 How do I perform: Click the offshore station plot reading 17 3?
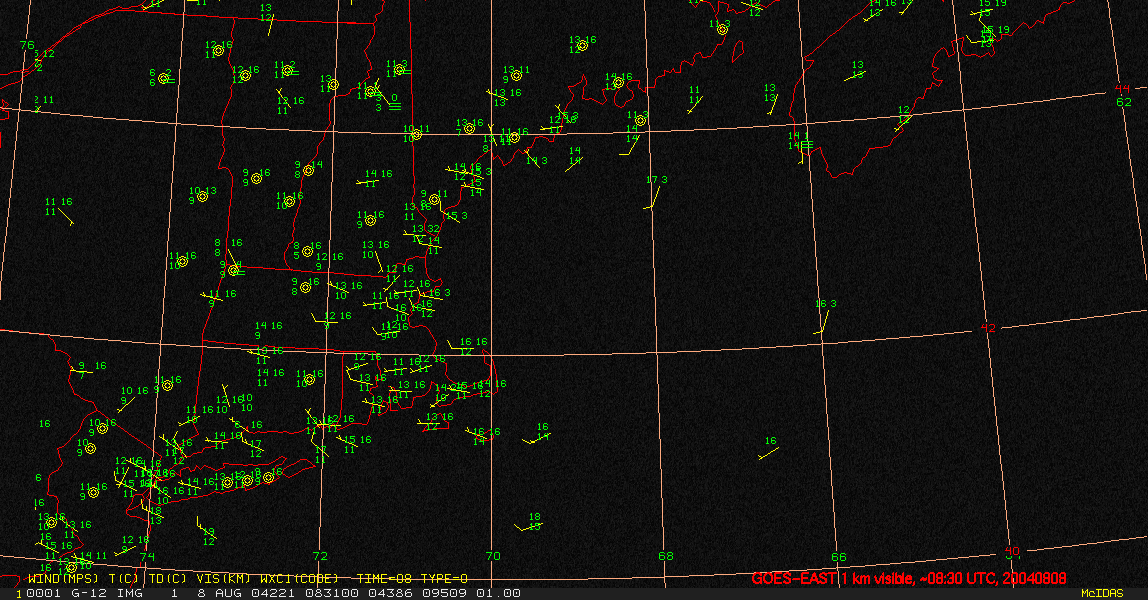655,192
